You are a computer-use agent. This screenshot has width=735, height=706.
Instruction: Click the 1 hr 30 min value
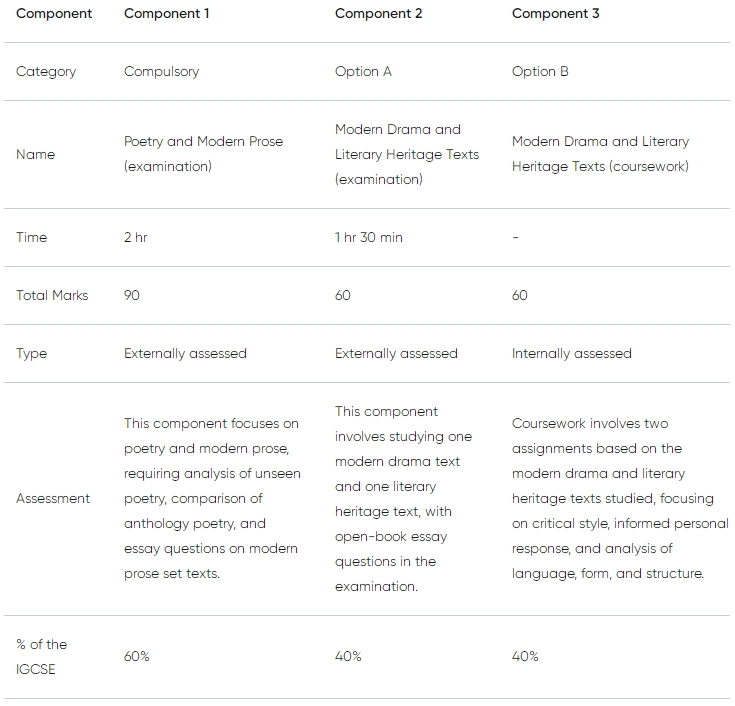(368, 237)
